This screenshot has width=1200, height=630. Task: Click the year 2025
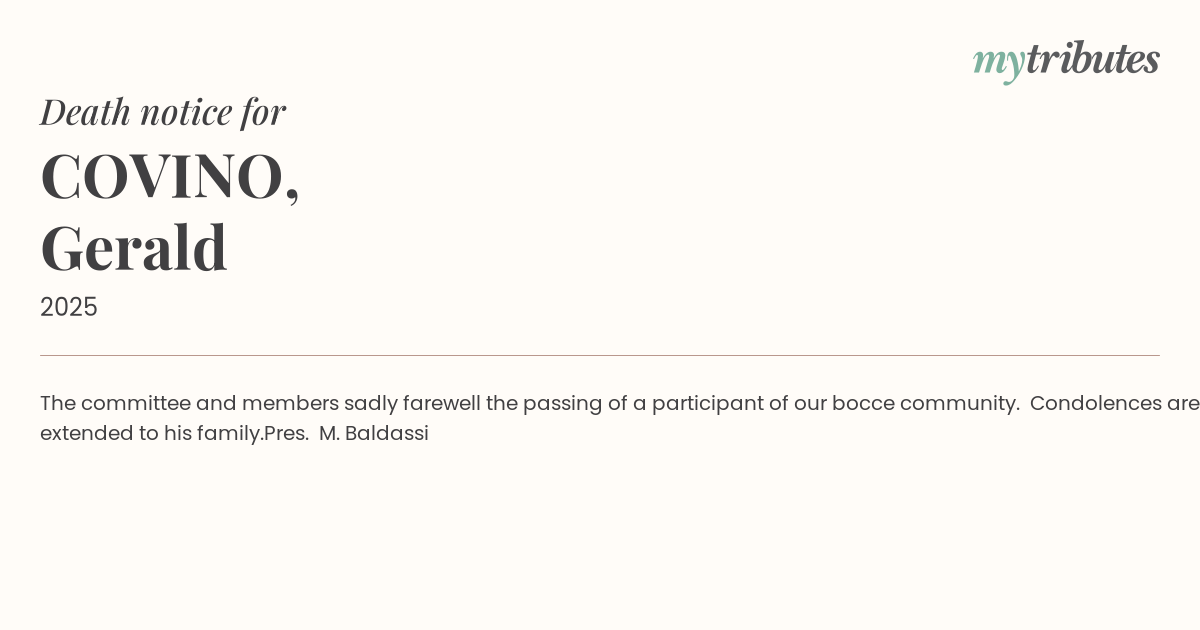click(x=69, y=307)
